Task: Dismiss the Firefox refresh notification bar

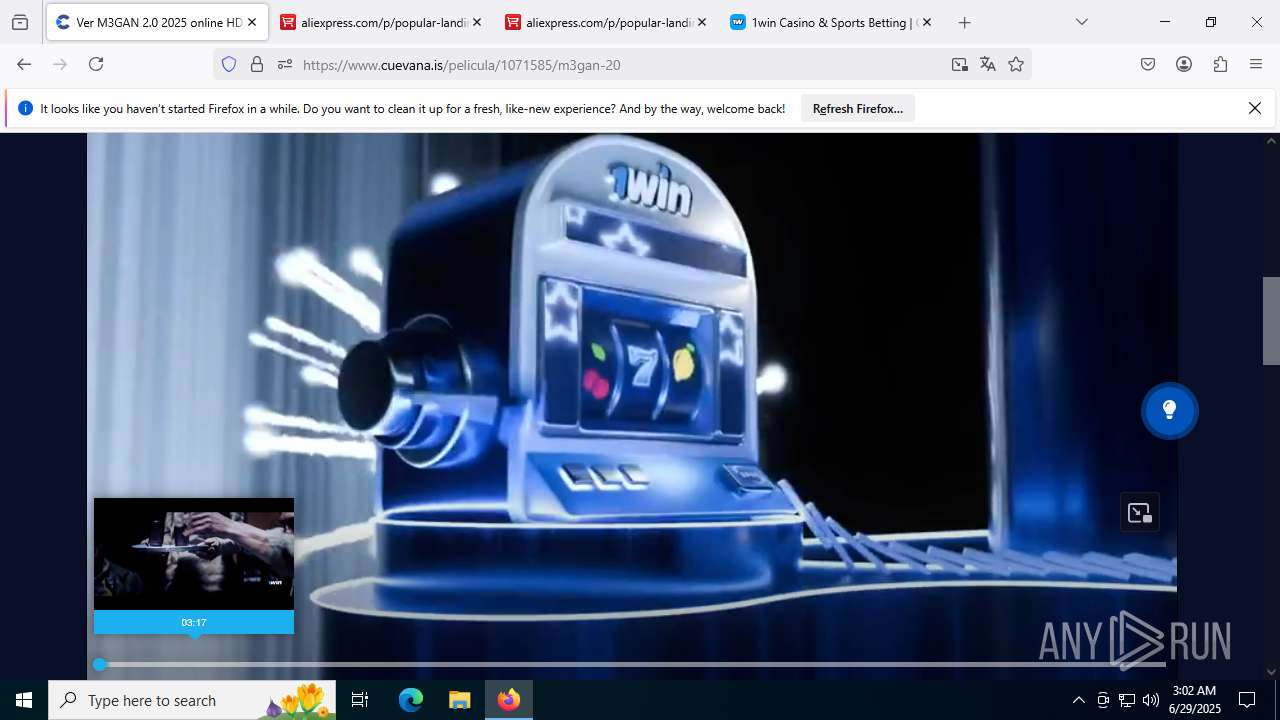Action: pyautogui.click(x=1255, y=108)
